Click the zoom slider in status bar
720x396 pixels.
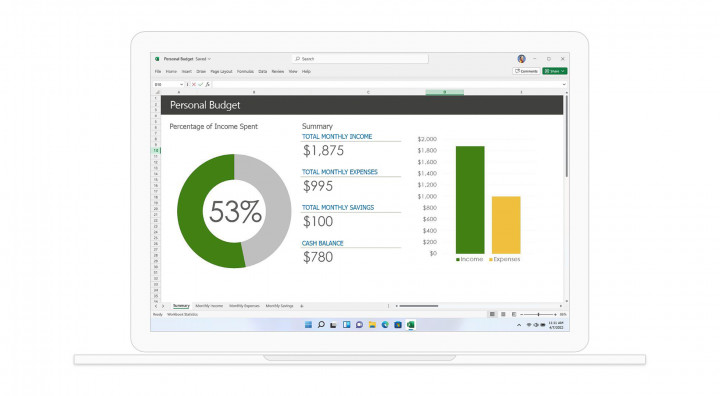538,314
